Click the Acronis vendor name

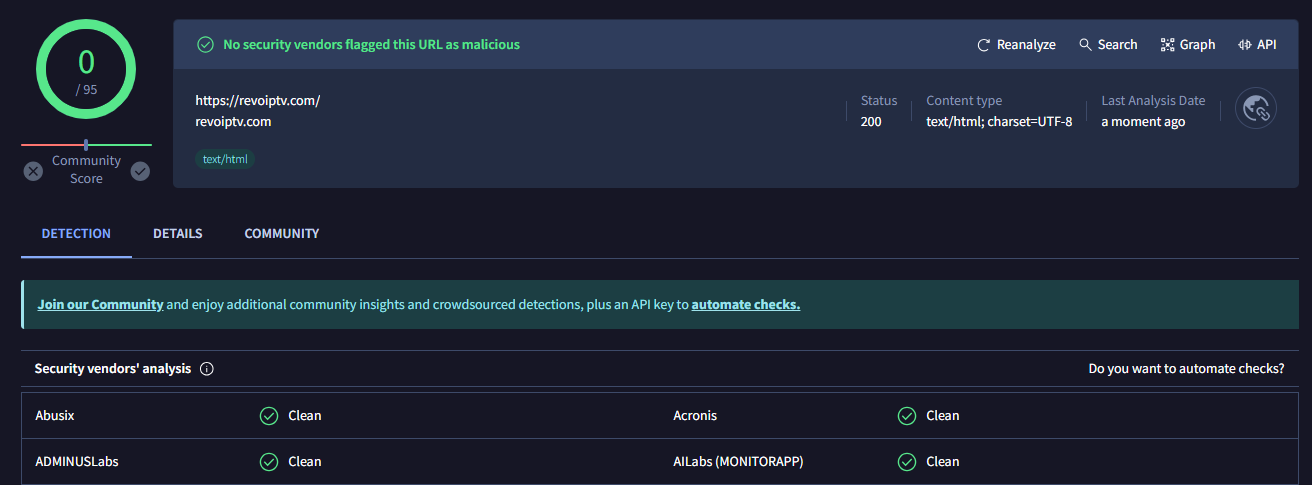695,416
